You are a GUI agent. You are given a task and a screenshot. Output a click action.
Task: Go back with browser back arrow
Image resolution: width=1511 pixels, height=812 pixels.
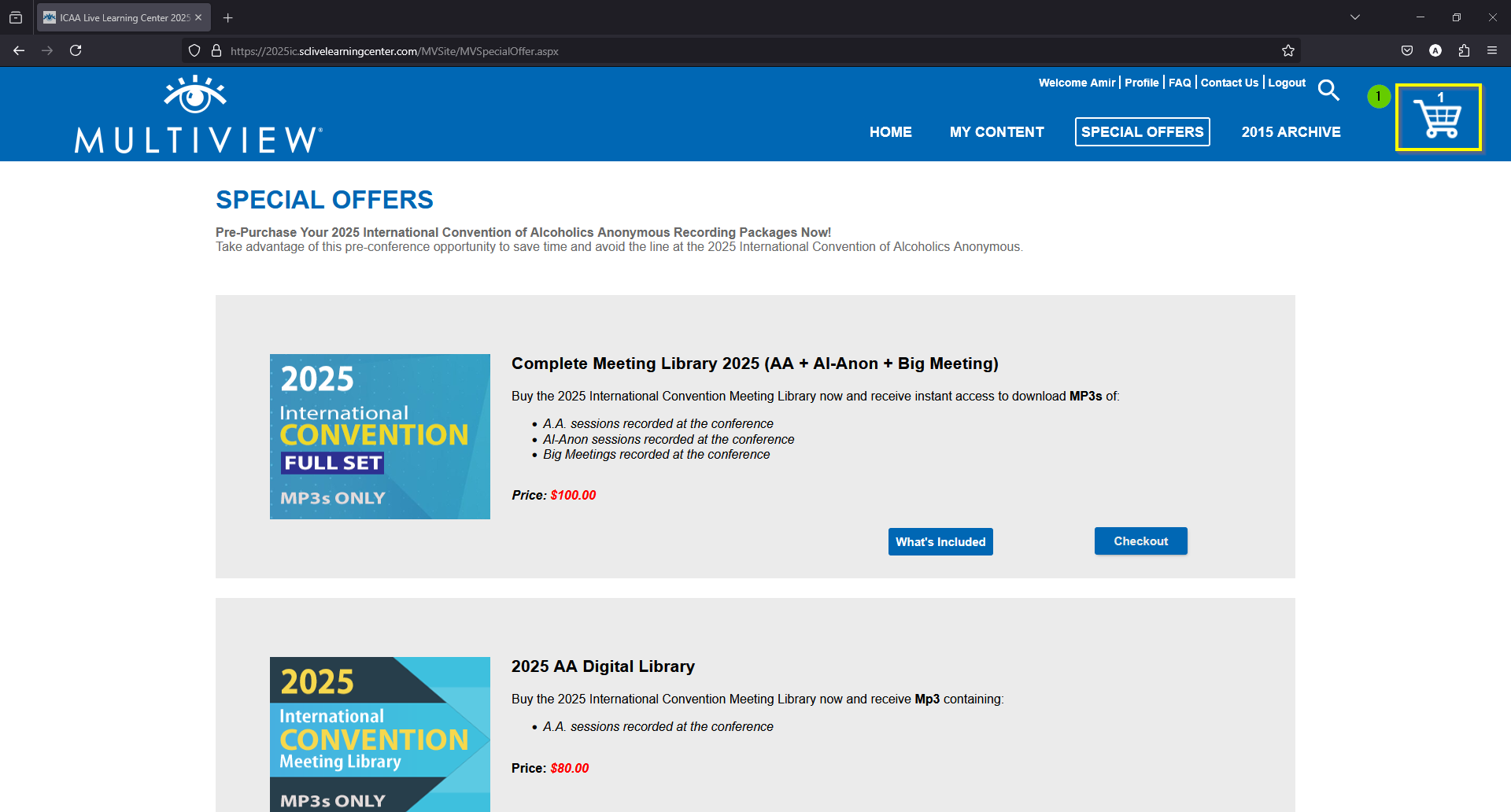tap(19, 51)
